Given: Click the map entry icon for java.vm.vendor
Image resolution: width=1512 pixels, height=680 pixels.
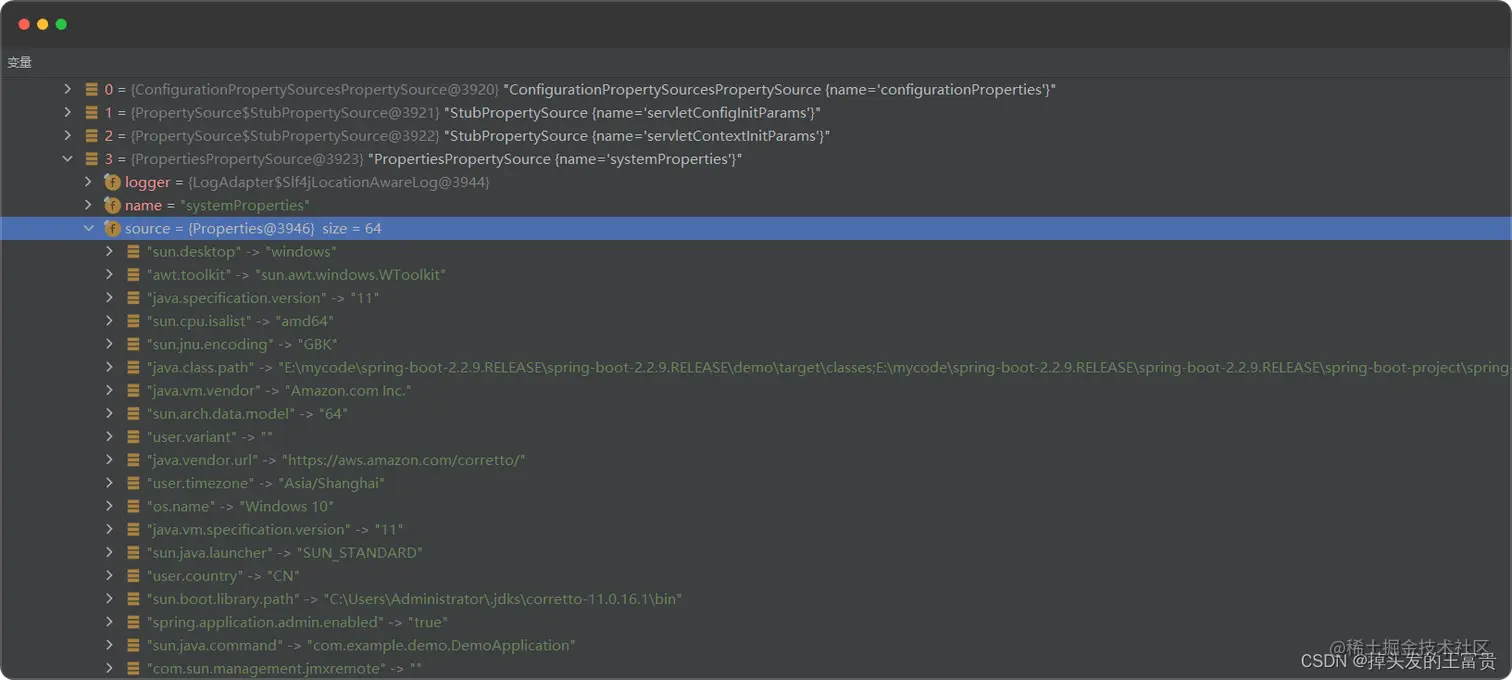Looking at the screenshot, I should pyautogui.click(x=133, y=390).
